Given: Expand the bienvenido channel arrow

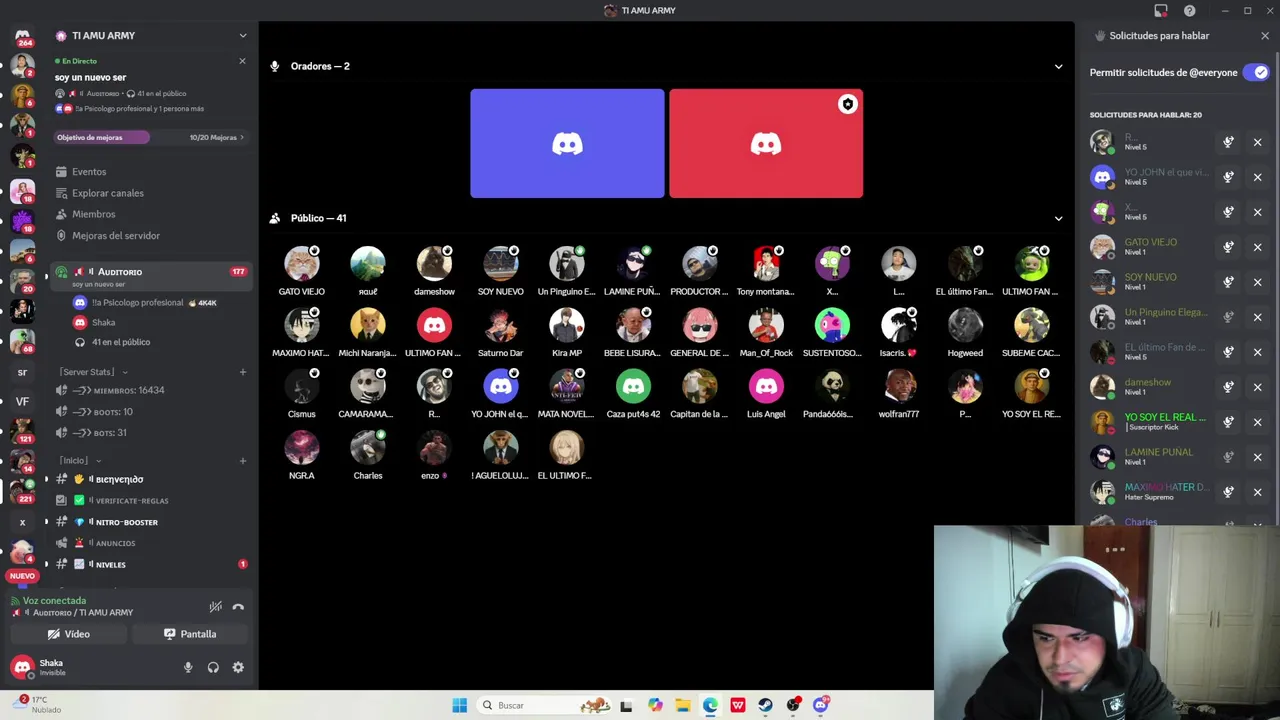Looking at the screenshot, I should (x=46, y=480).
